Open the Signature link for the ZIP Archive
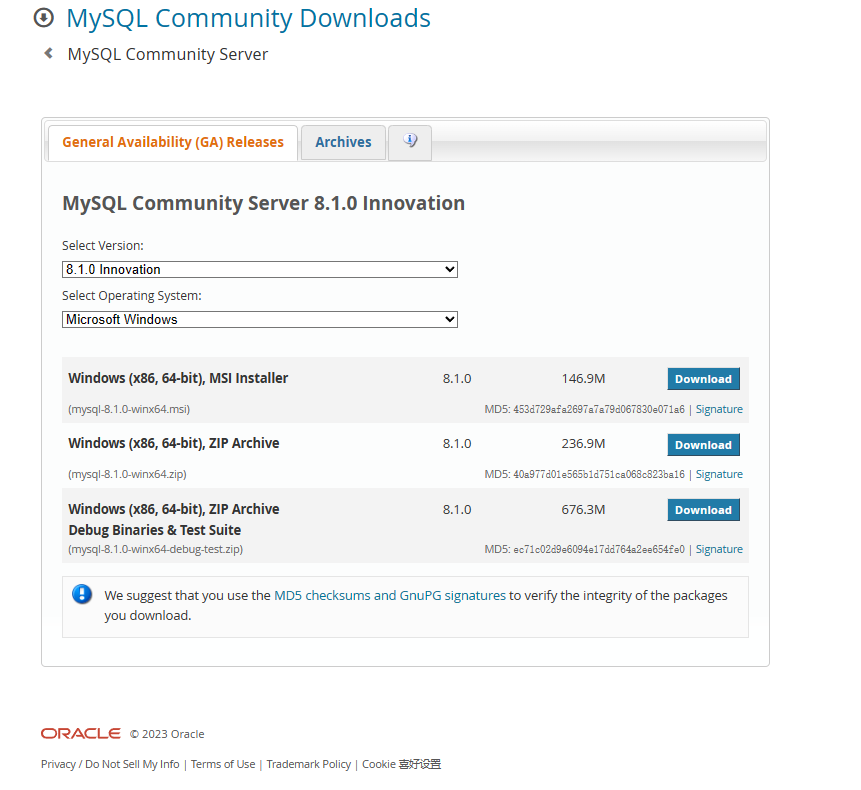Image resolution: width=861 pixels, height=790 pixels. point(719,473)
